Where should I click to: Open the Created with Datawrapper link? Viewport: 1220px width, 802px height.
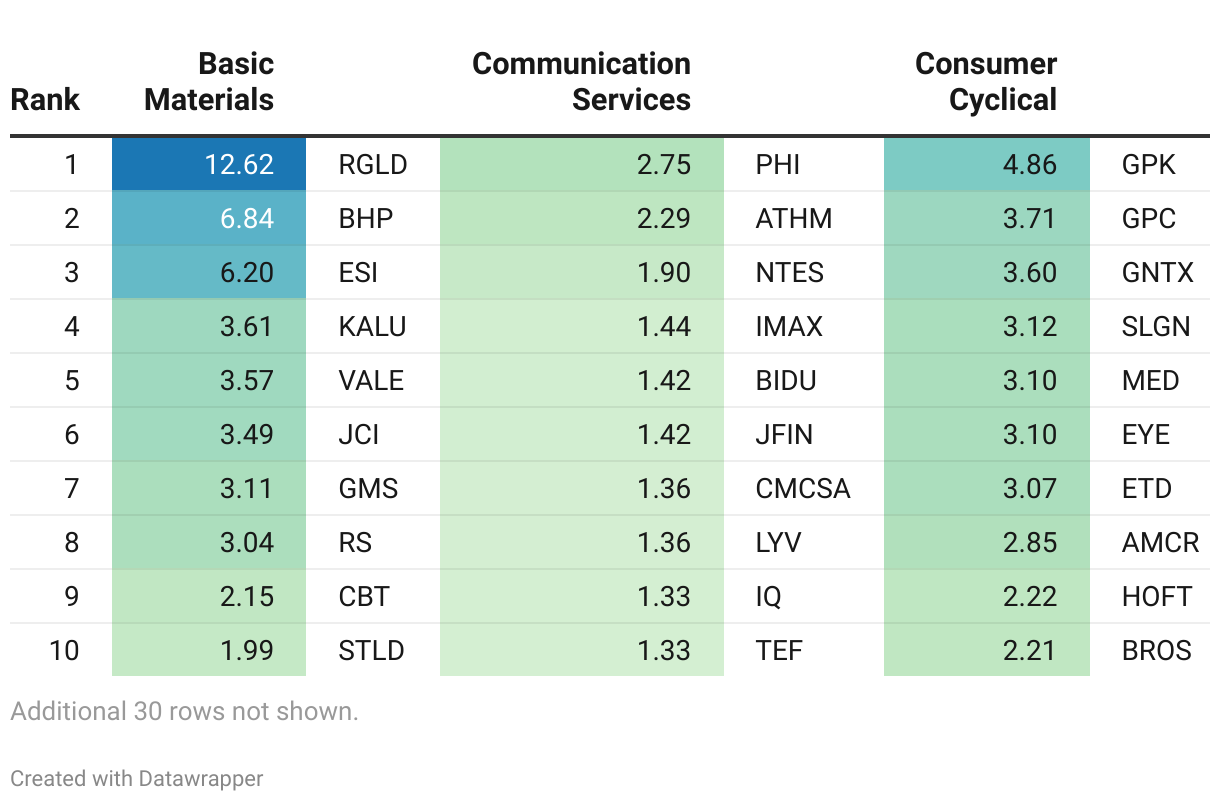pyautogui.click(x=137, y=778)
